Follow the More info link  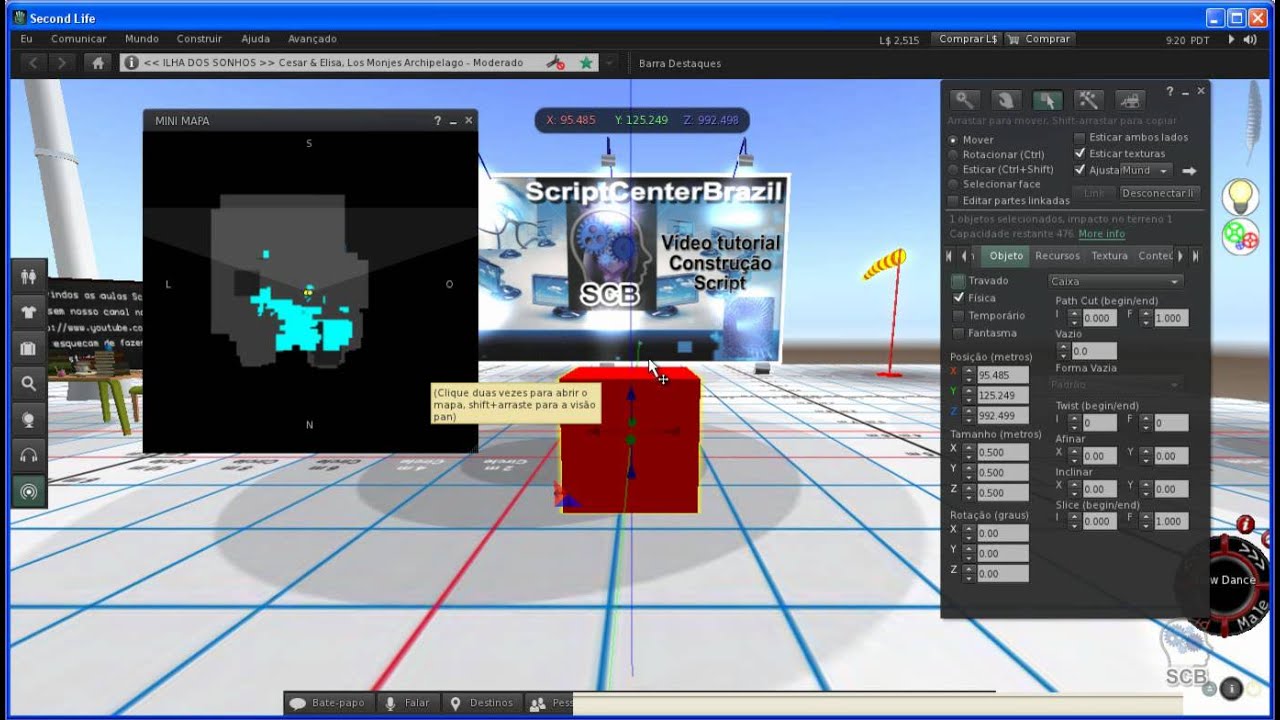click(1101, 234)
